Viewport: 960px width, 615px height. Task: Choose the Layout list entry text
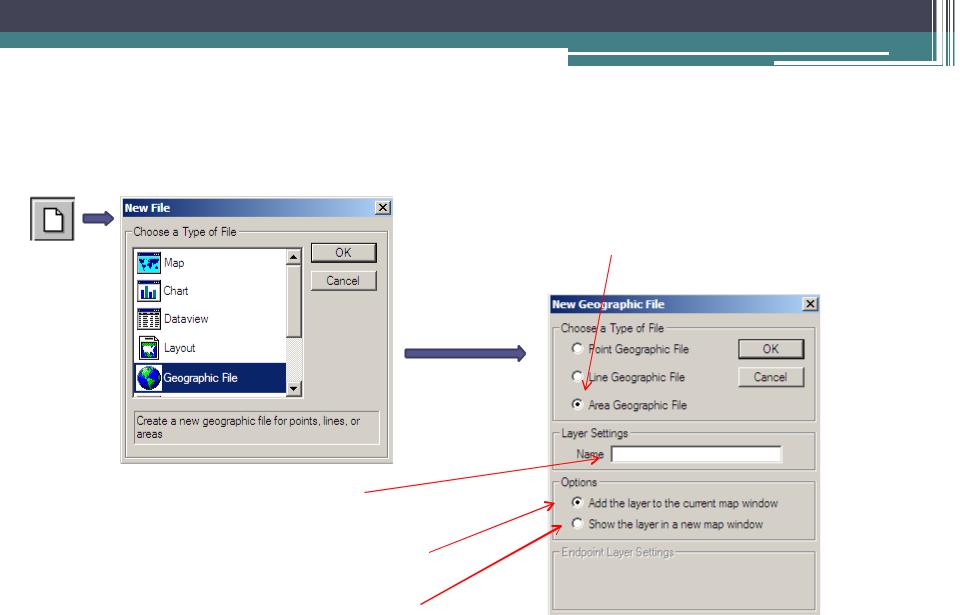point(179,348)
